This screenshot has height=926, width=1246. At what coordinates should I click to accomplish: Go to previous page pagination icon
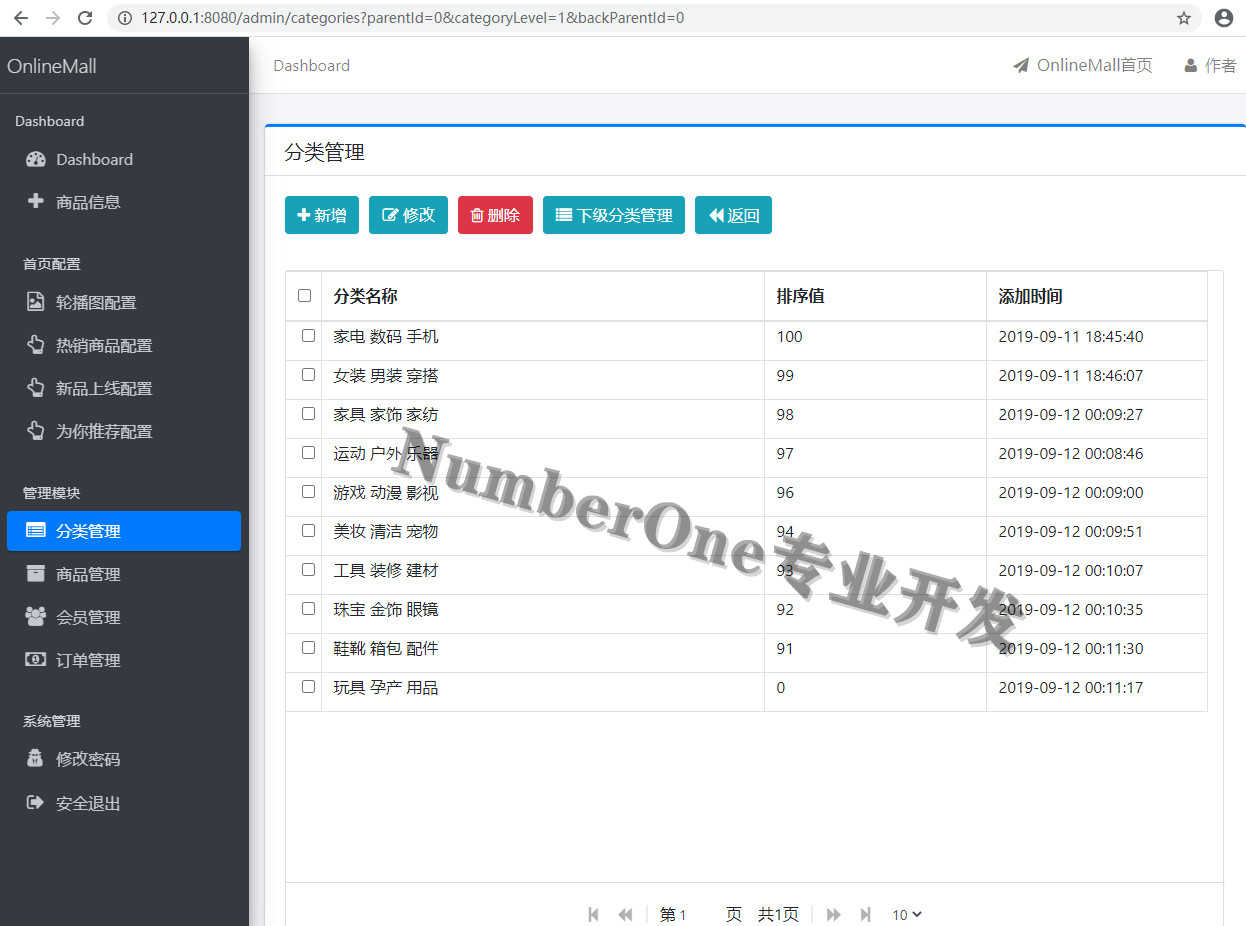[626, 914]
